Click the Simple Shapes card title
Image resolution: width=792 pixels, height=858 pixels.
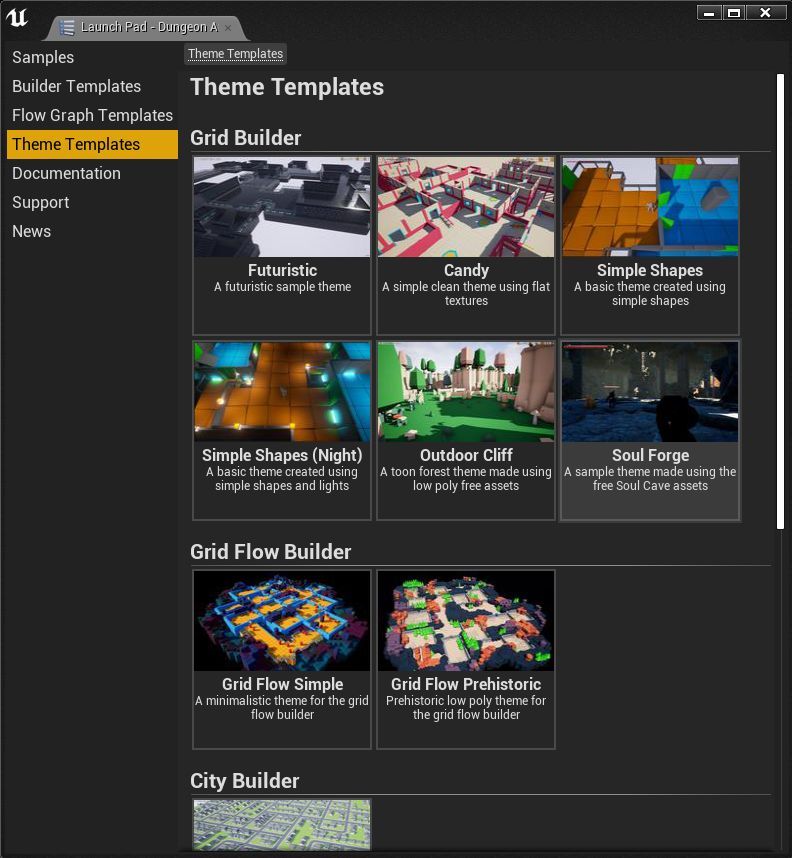650,270
